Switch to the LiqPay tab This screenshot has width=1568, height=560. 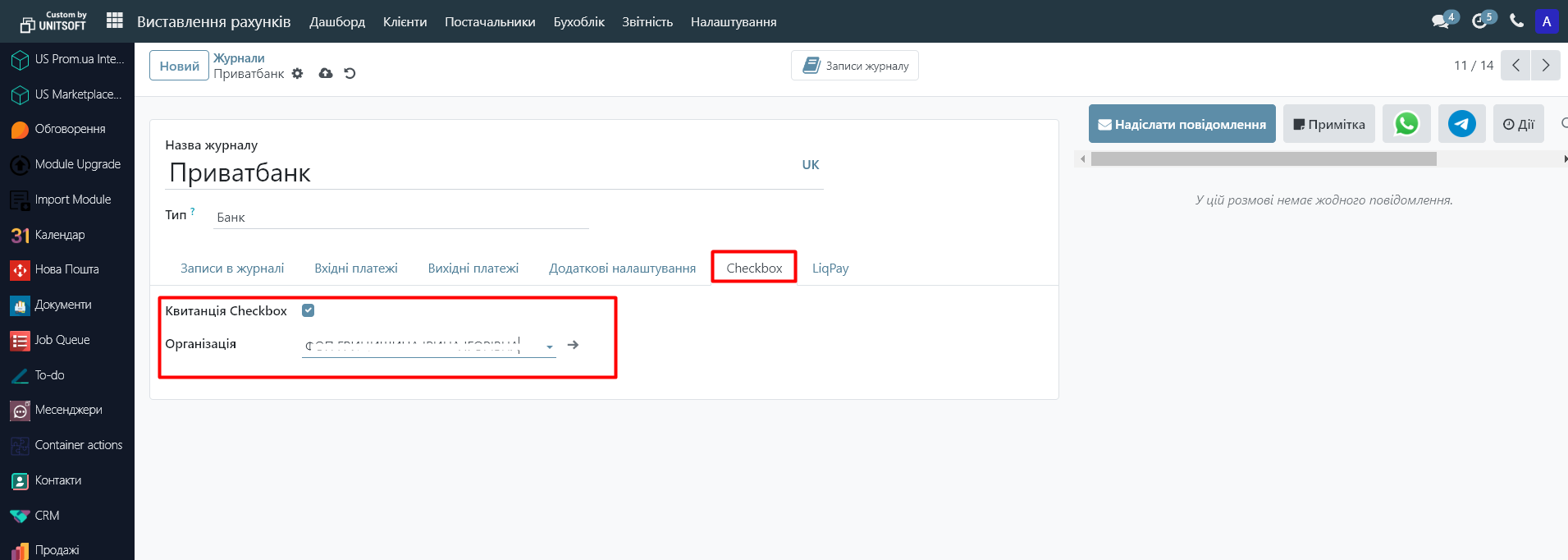point(830,269)
